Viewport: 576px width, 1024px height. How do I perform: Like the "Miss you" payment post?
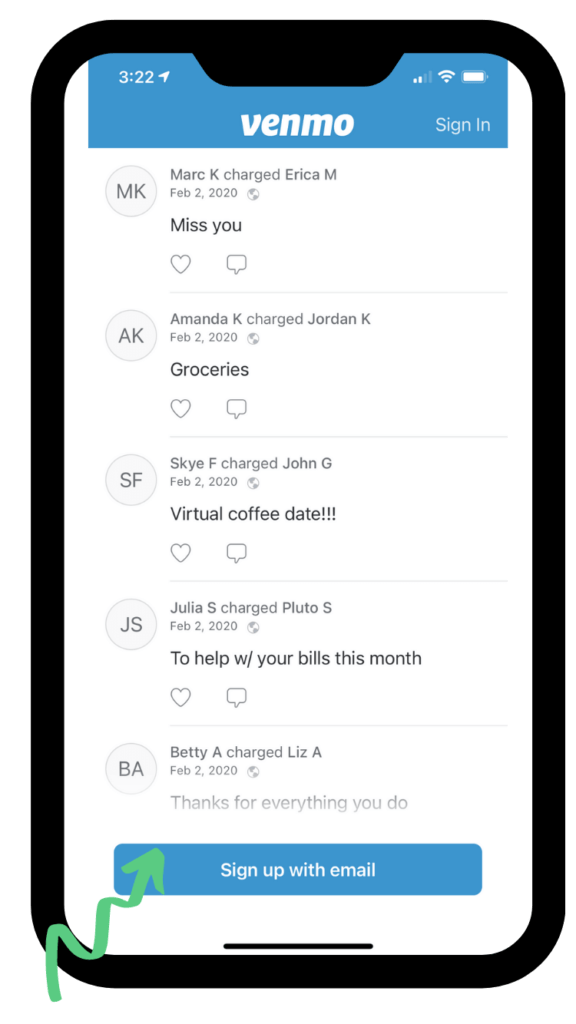click(x=180, y=264)
